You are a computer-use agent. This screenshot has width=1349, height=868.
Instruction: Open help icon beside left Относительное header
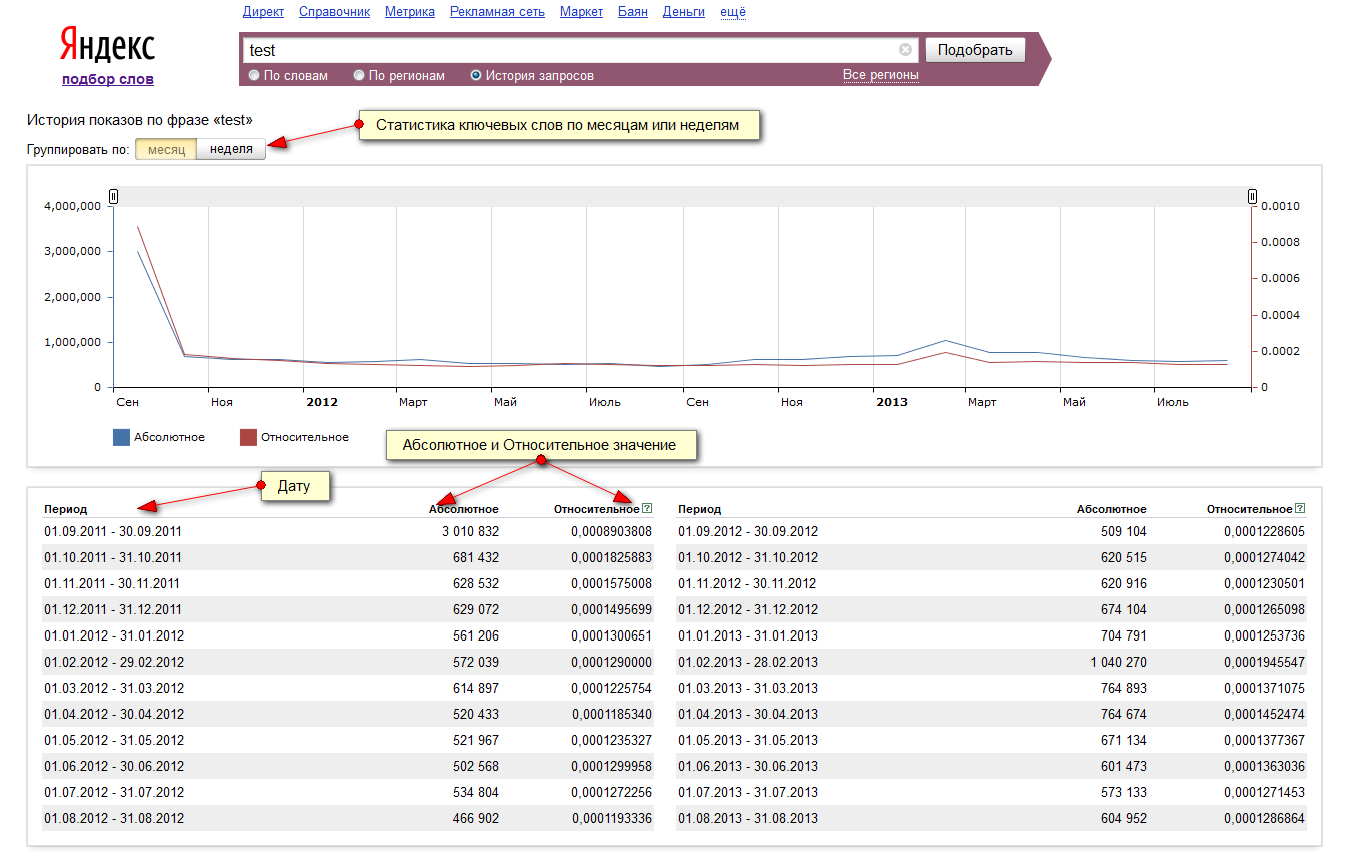[x=647, y=509]
